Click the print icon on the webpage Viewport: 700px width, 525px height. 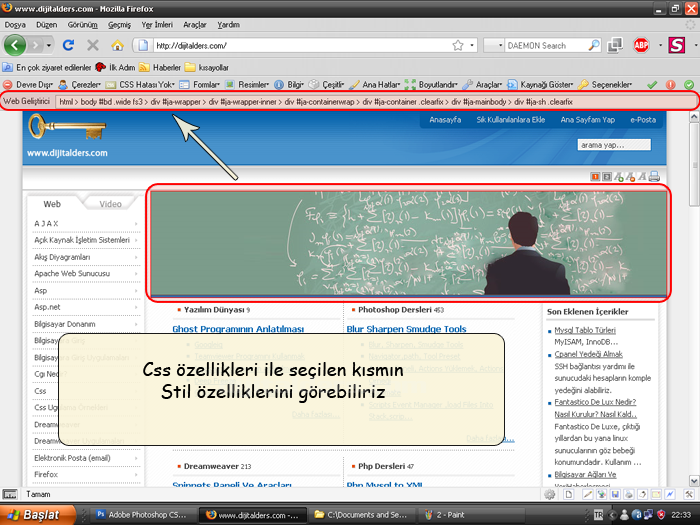pos(654,177)
